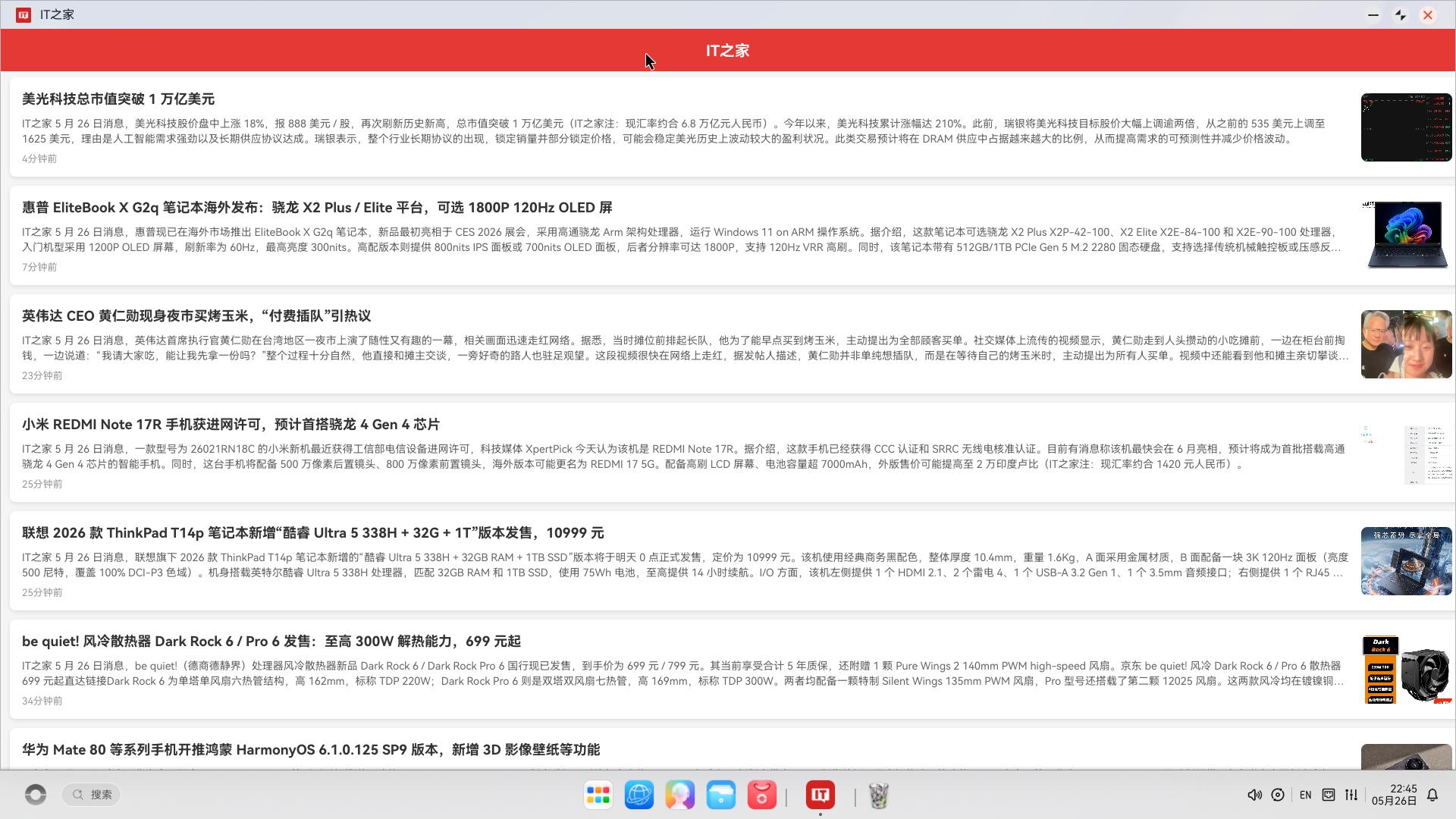1456x819 pixels.
Task: Open the 联想 ThinkPad T14p headline
Action: 313,533
